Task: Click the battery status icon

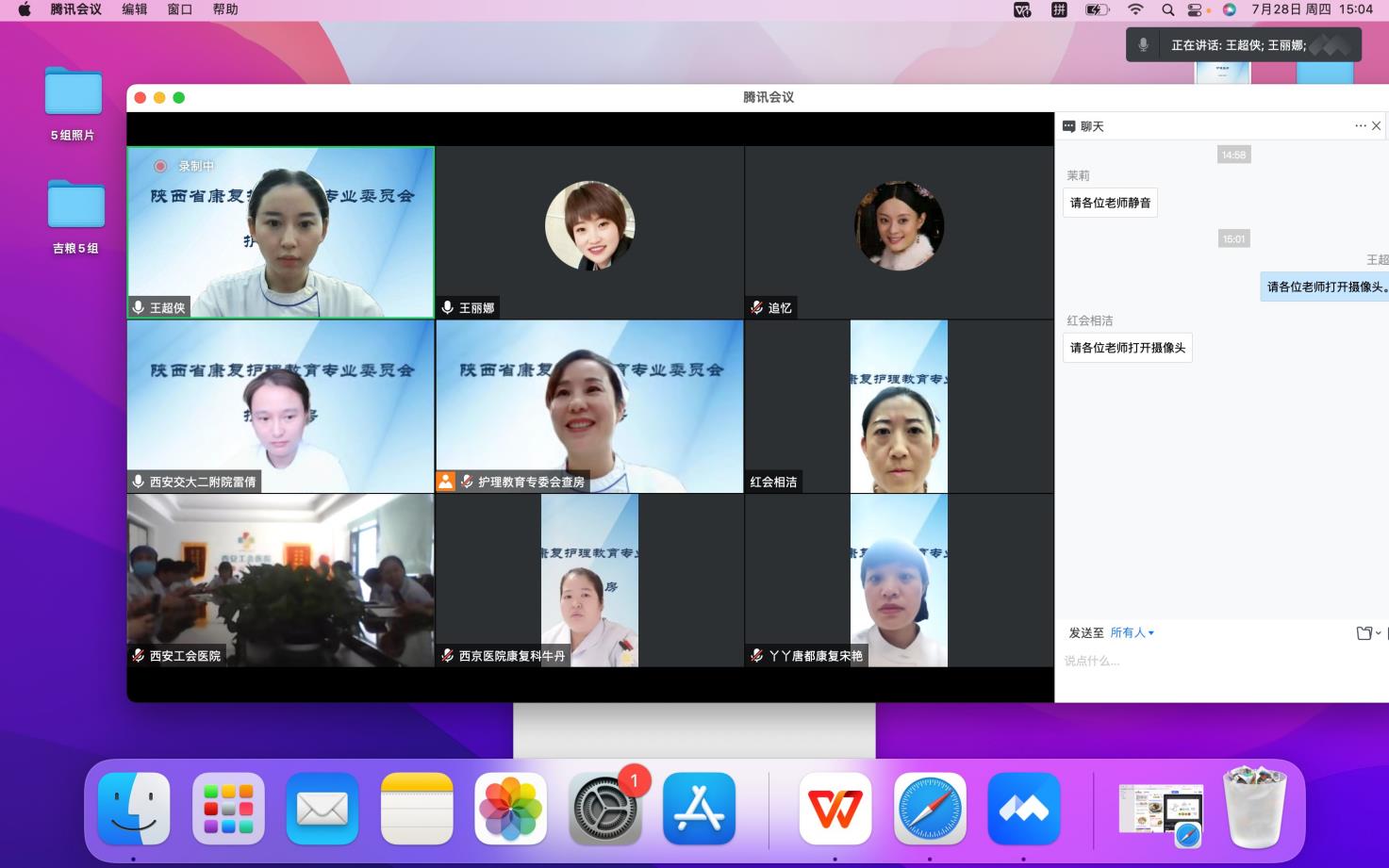Action: tap(1098, 9)
